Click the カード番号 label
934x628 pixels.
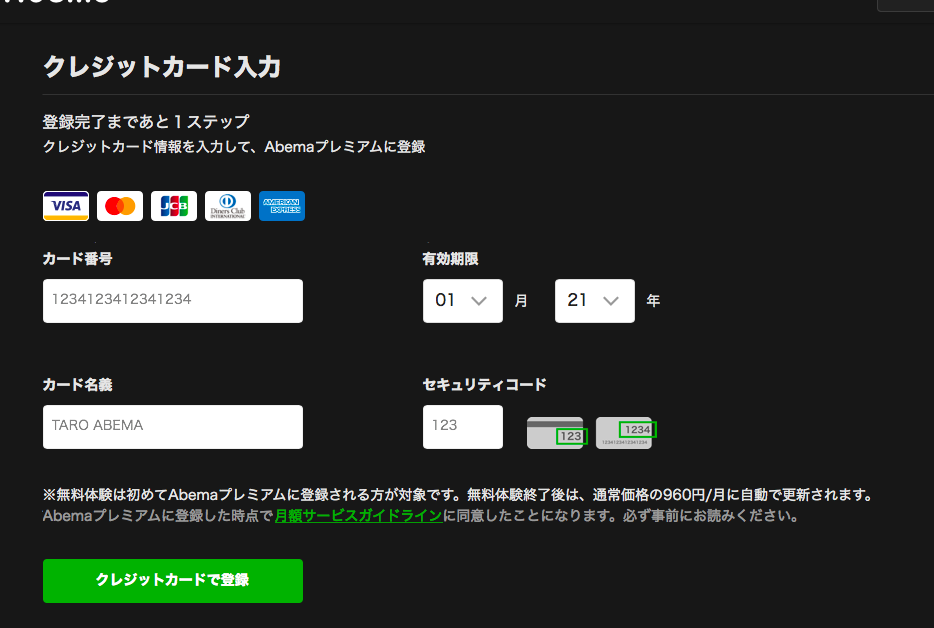[x=77, y=259]
